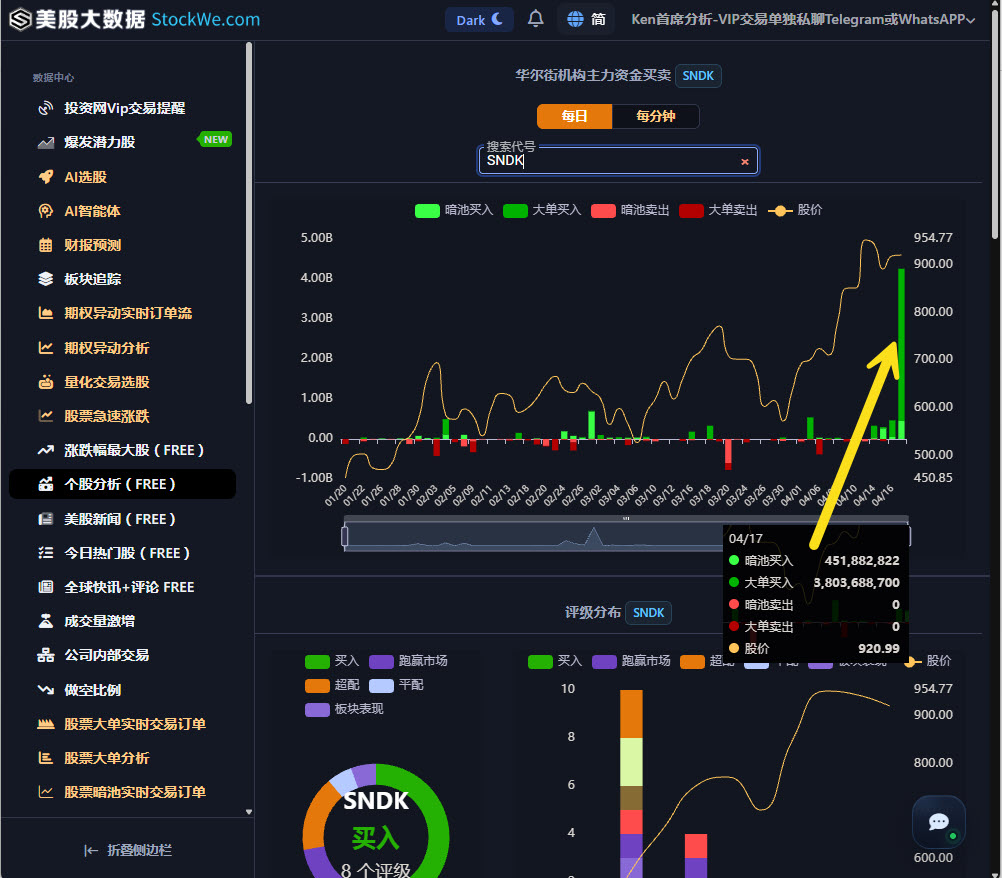Select the 每日 tab
Image resolution: width=1002 pixels, height=878 pixels.
click(x=574, y=116)
